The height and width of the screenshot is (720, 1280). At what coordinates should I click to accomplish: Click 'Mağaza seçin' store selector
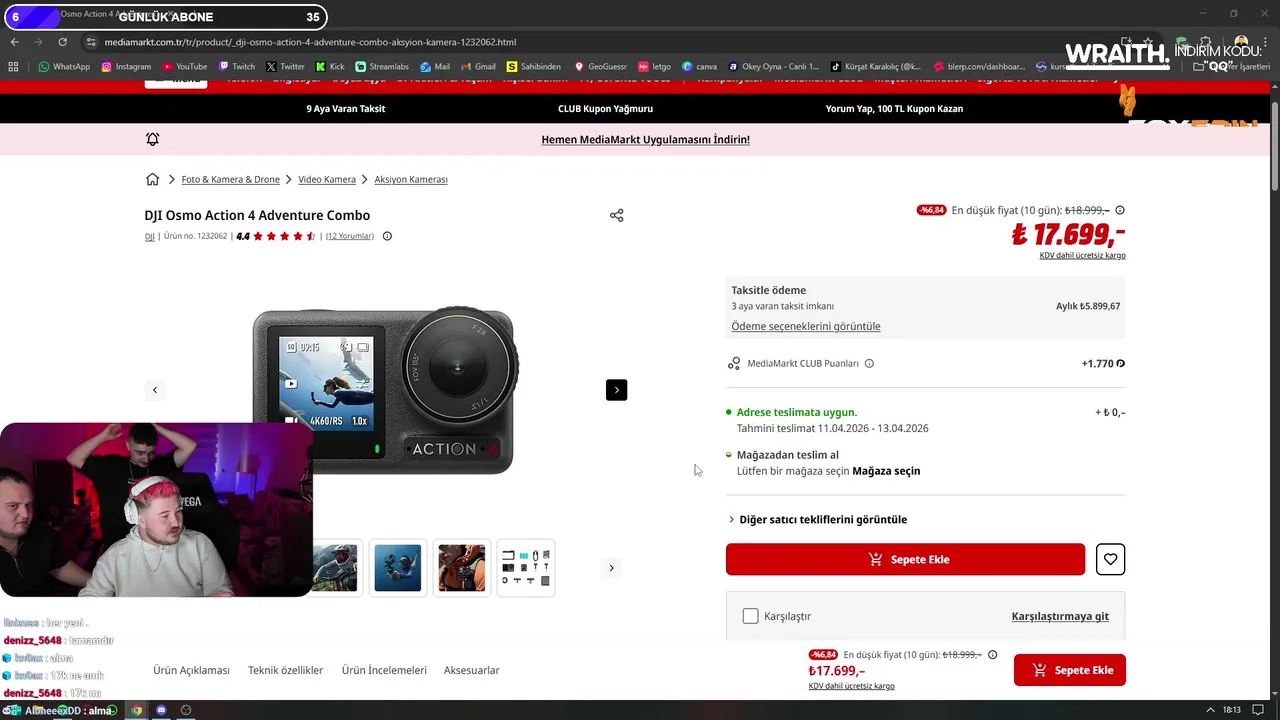click(x=886, y=471)
